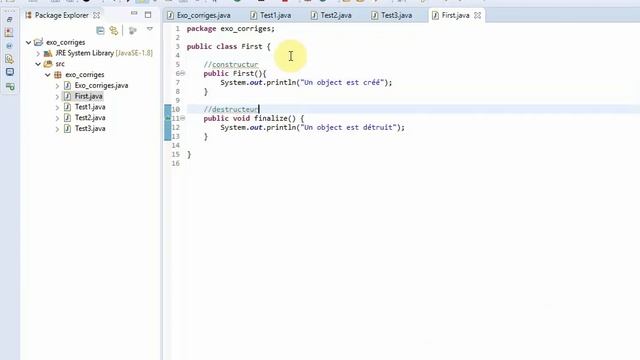Collapse the exo_corriges package node
640x360 pixels.
tap(48, 75)
